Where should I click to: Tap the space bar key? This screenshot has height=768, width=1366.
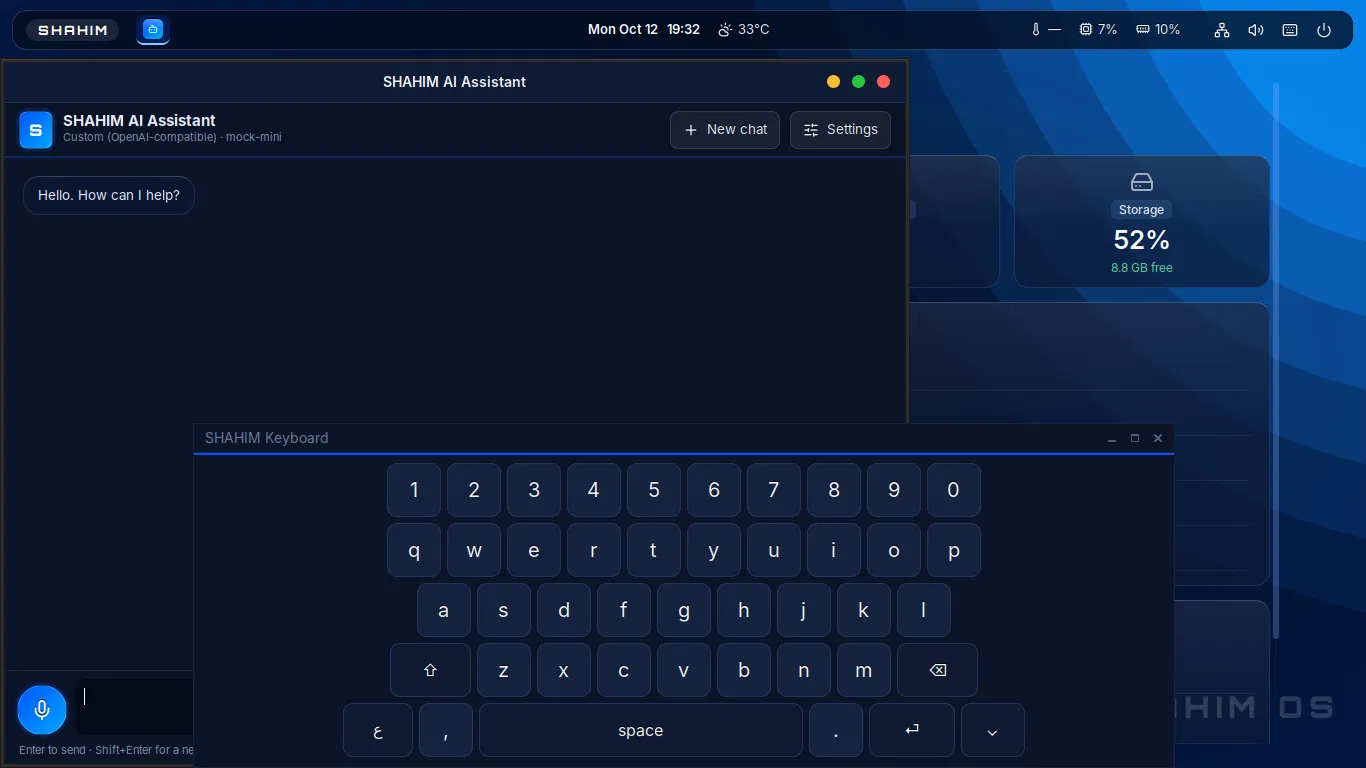(641, 730)
